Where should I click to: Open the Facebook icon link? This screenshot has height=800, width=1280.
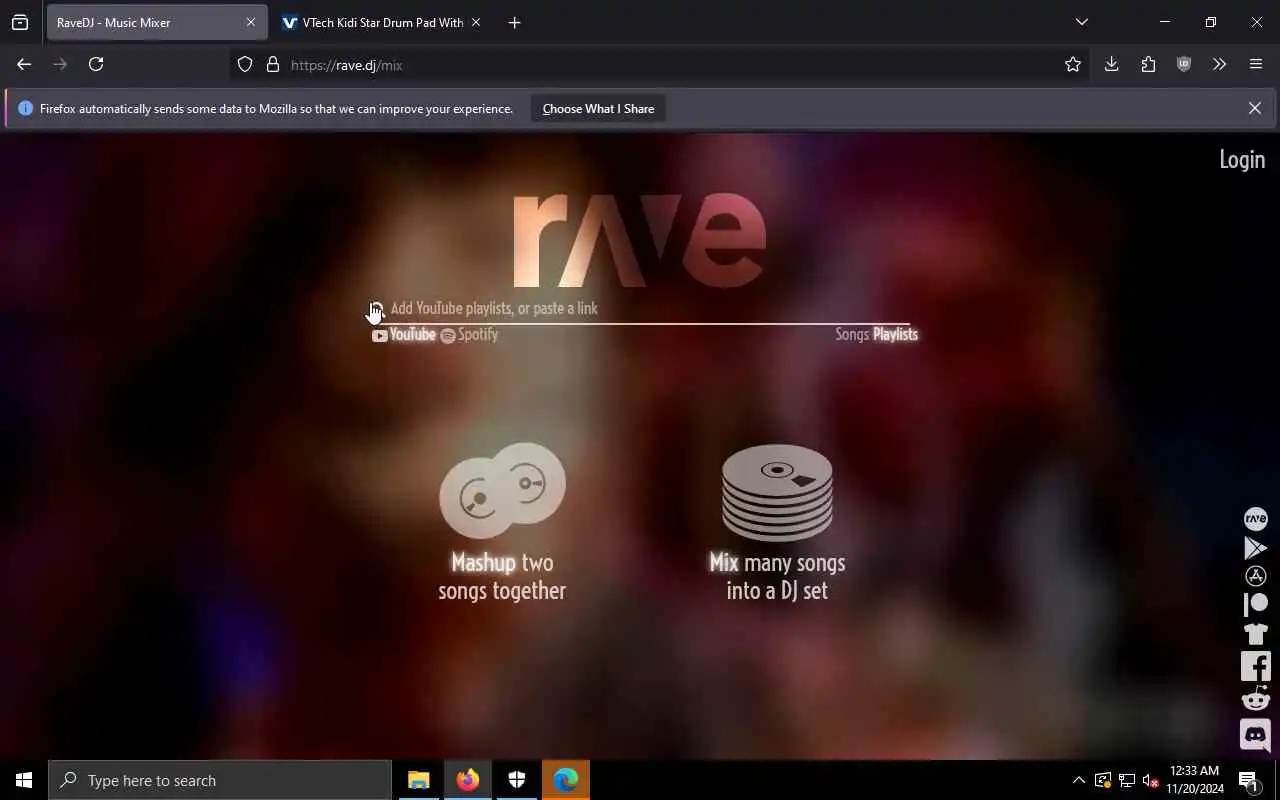[1255, 666]
